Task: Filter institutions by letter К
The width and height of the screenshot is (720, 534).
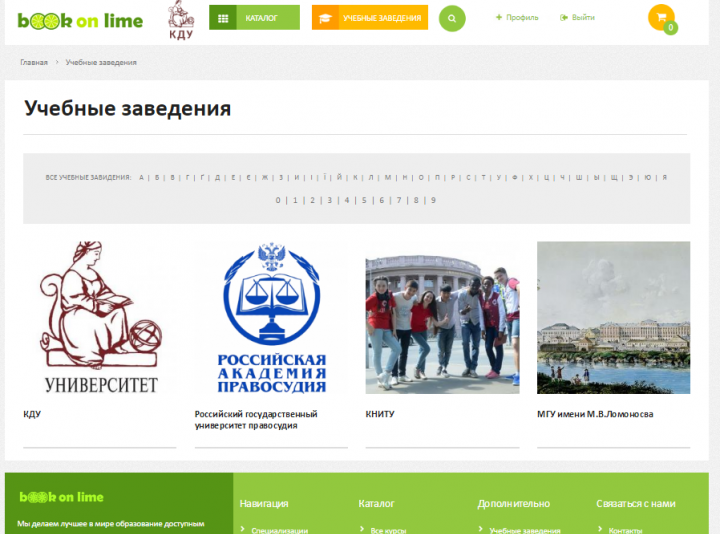Action: pyautogui.click(x=355, y=177)
